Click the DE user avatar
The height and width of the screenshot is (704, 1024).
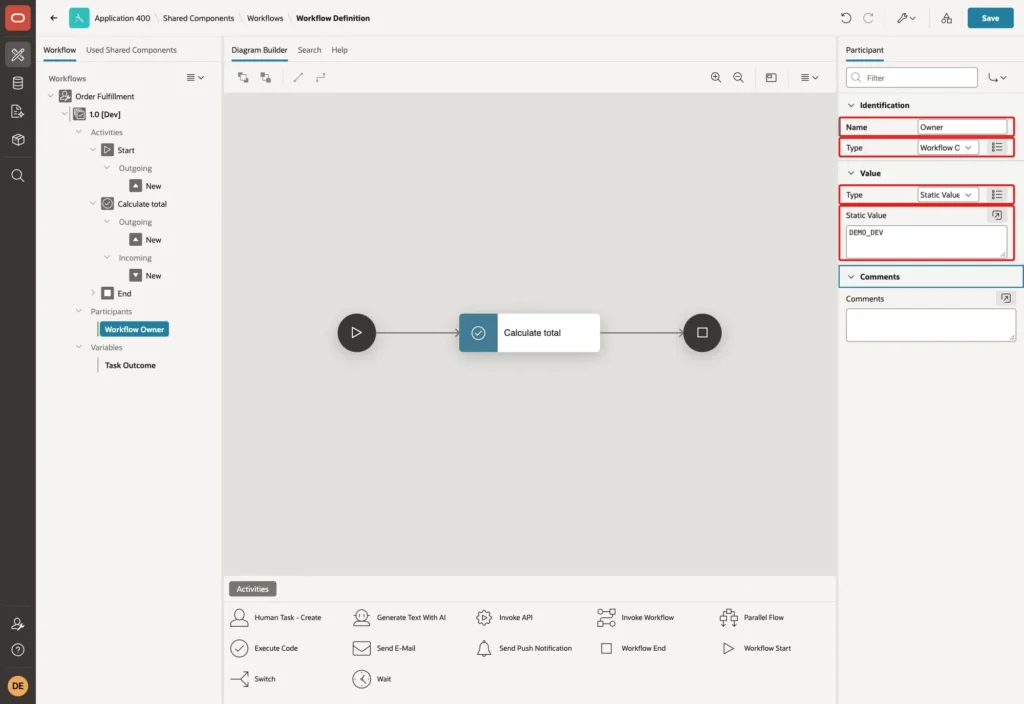18,686
